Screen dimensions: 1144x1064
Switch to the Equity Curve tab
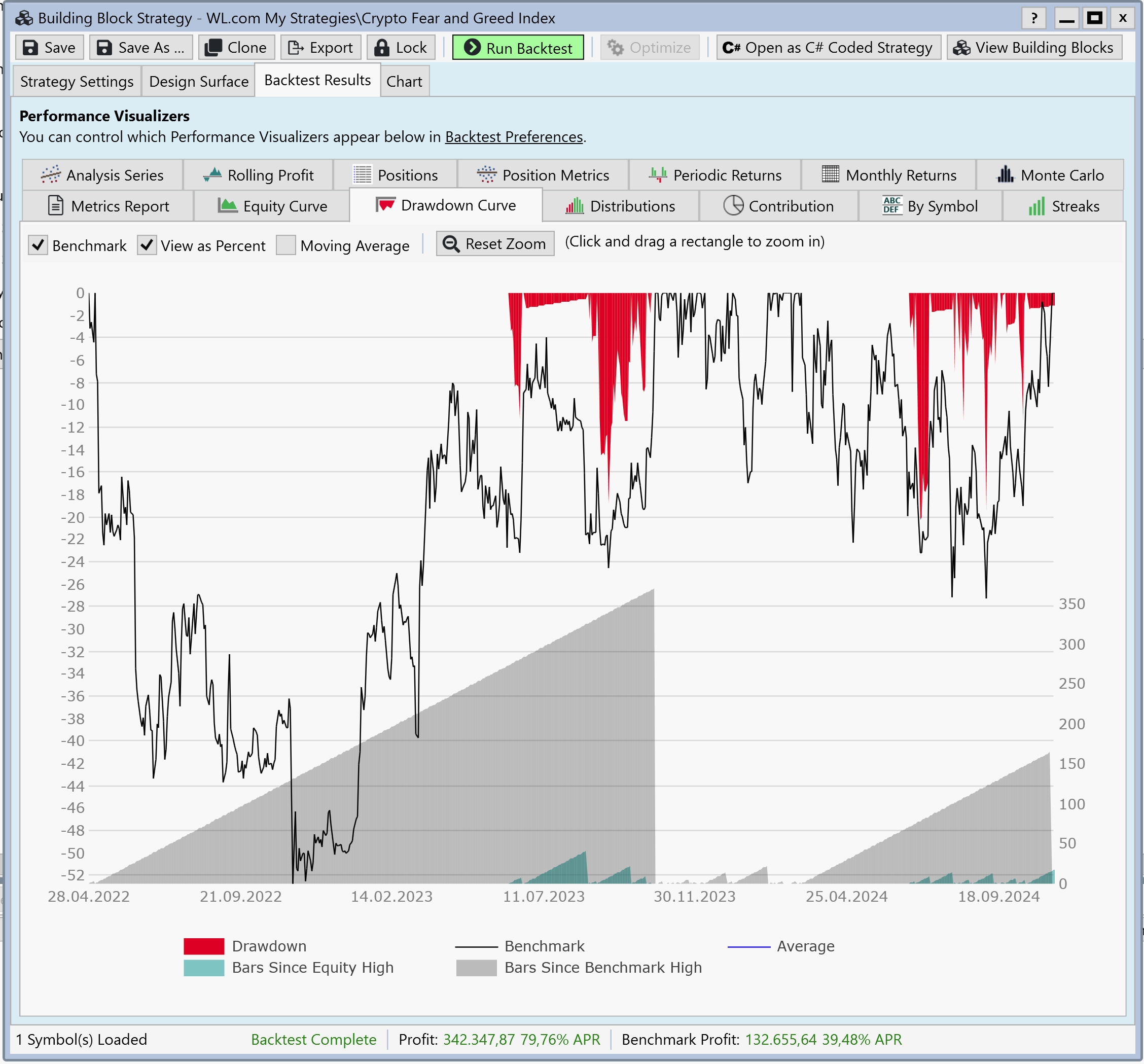click(x=272, y=206)
